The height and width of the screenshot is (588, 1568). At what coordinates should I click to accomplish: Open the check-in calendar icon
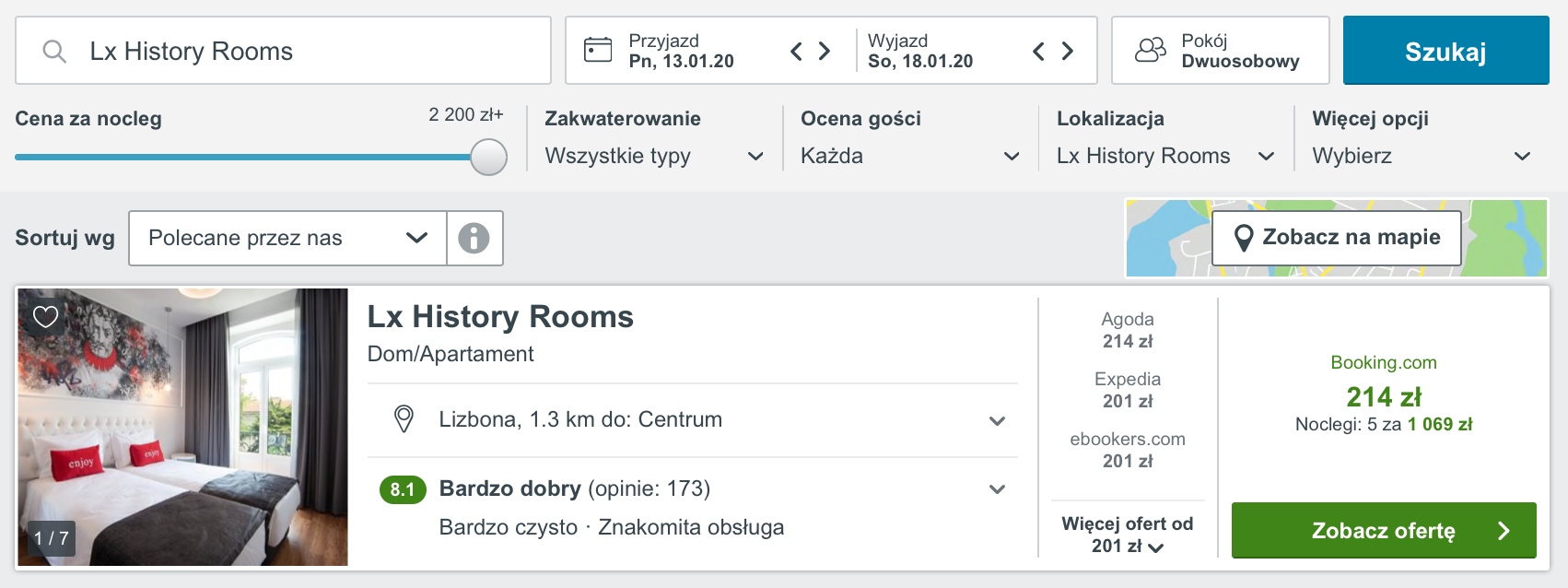click(x=598, y=50)
